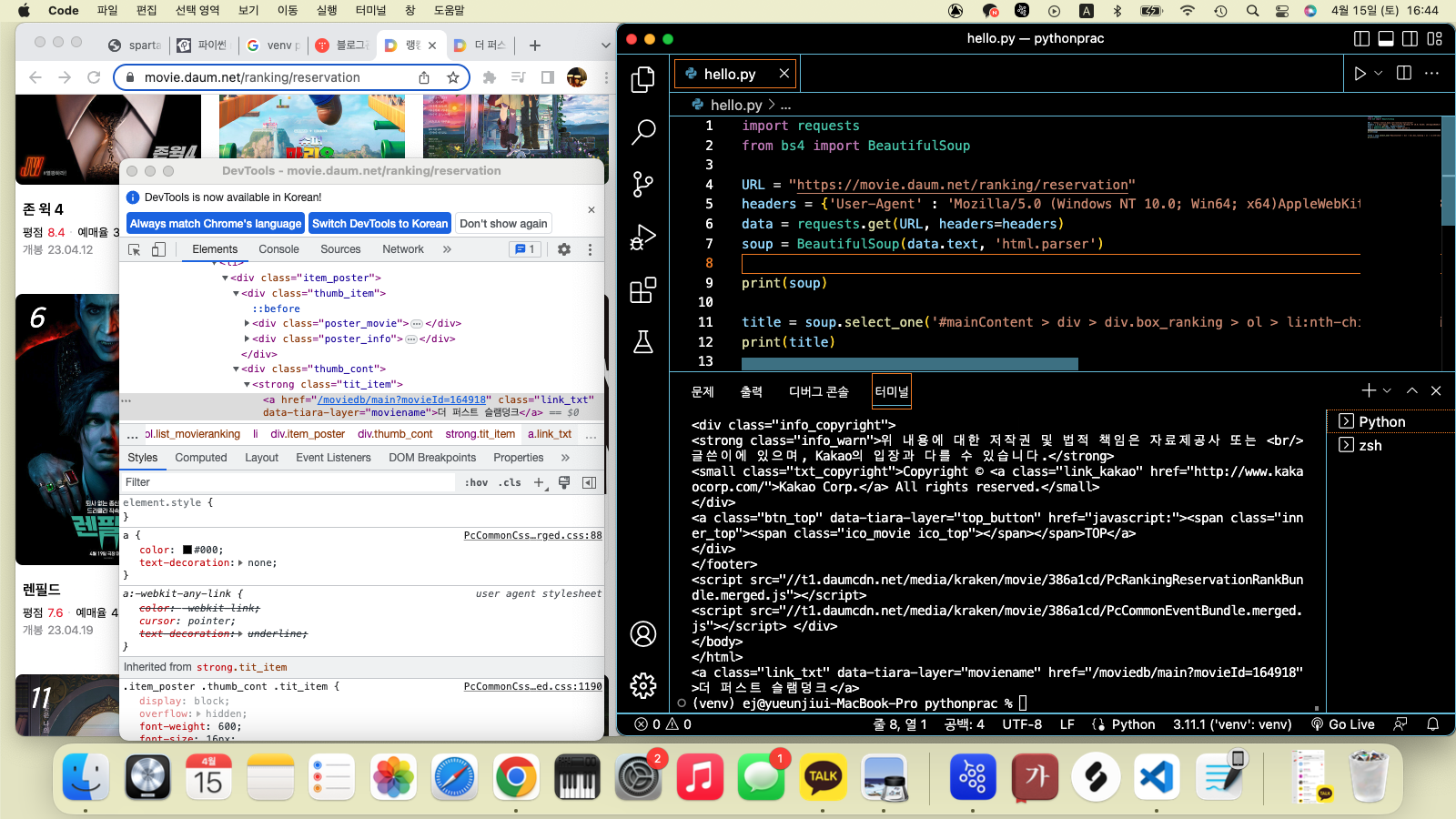Open the Search view in VS Code
Screen dimensions: 1456x819
tap(643, 132)
